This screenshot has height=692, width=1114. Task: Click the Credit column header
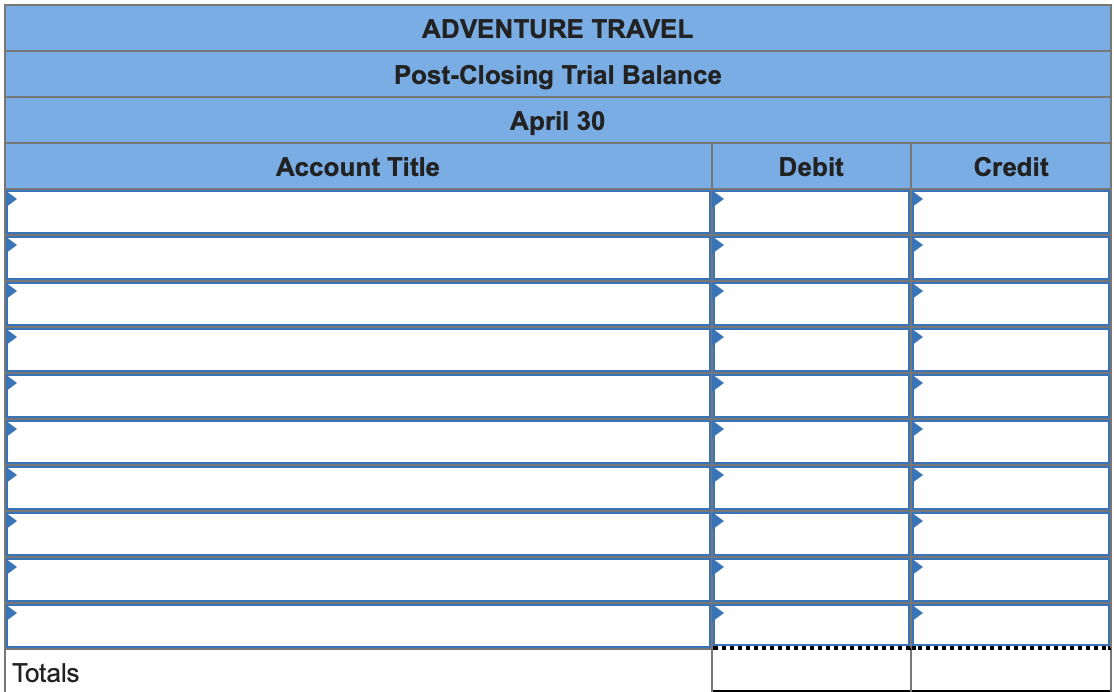coord(1010,167)
